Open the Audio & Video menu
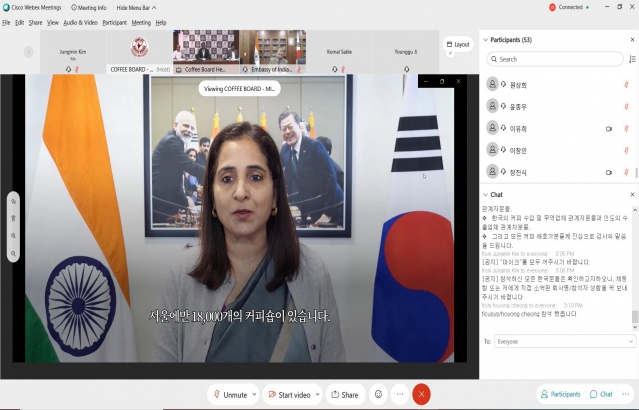 (80, 21)
